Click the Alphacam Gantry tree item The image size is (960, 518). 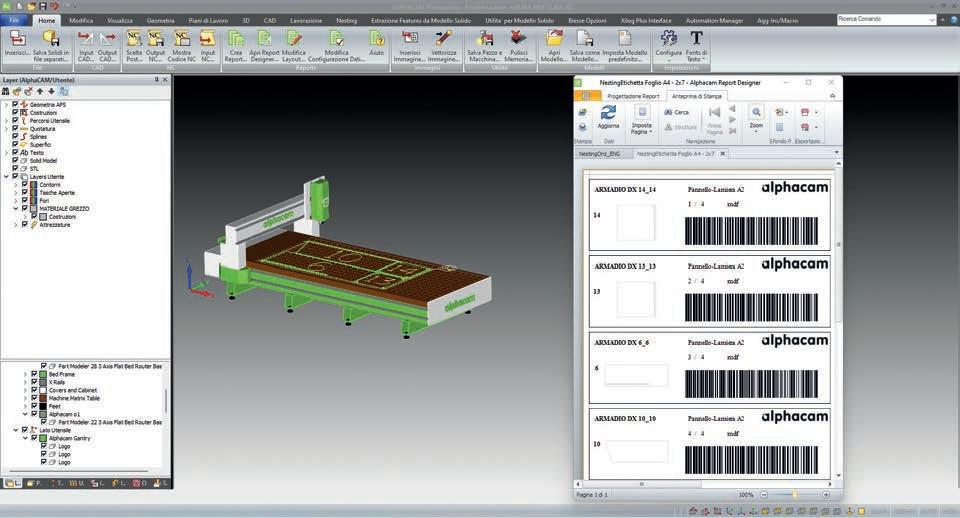(x=69, y=438)
